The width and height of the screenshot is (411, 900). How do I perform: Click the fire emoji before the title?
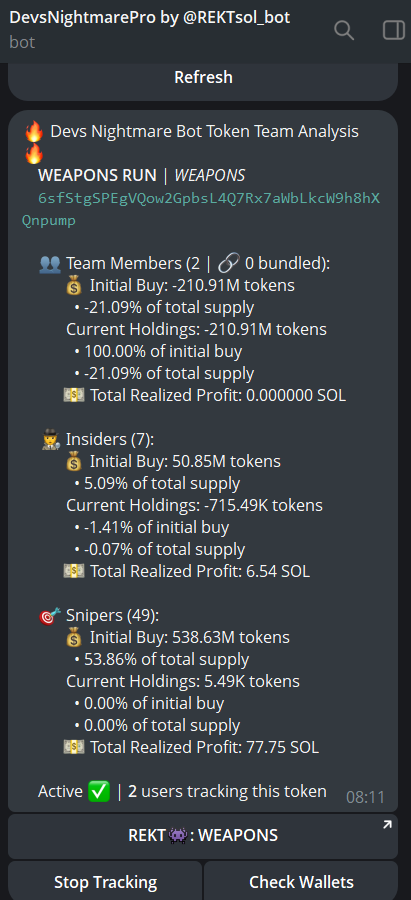tap(34, 131)
